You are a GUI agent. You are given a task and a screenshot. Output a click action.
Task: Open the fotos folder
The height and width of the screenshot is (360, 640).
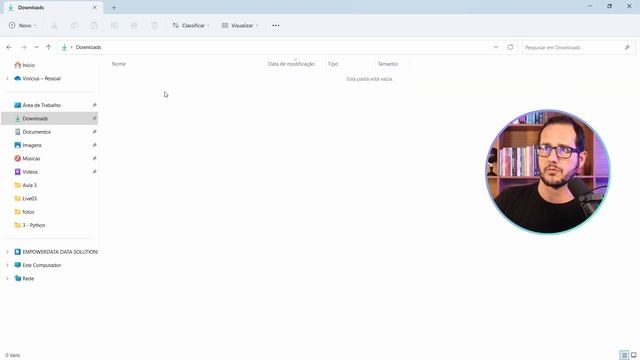point(24,212)
